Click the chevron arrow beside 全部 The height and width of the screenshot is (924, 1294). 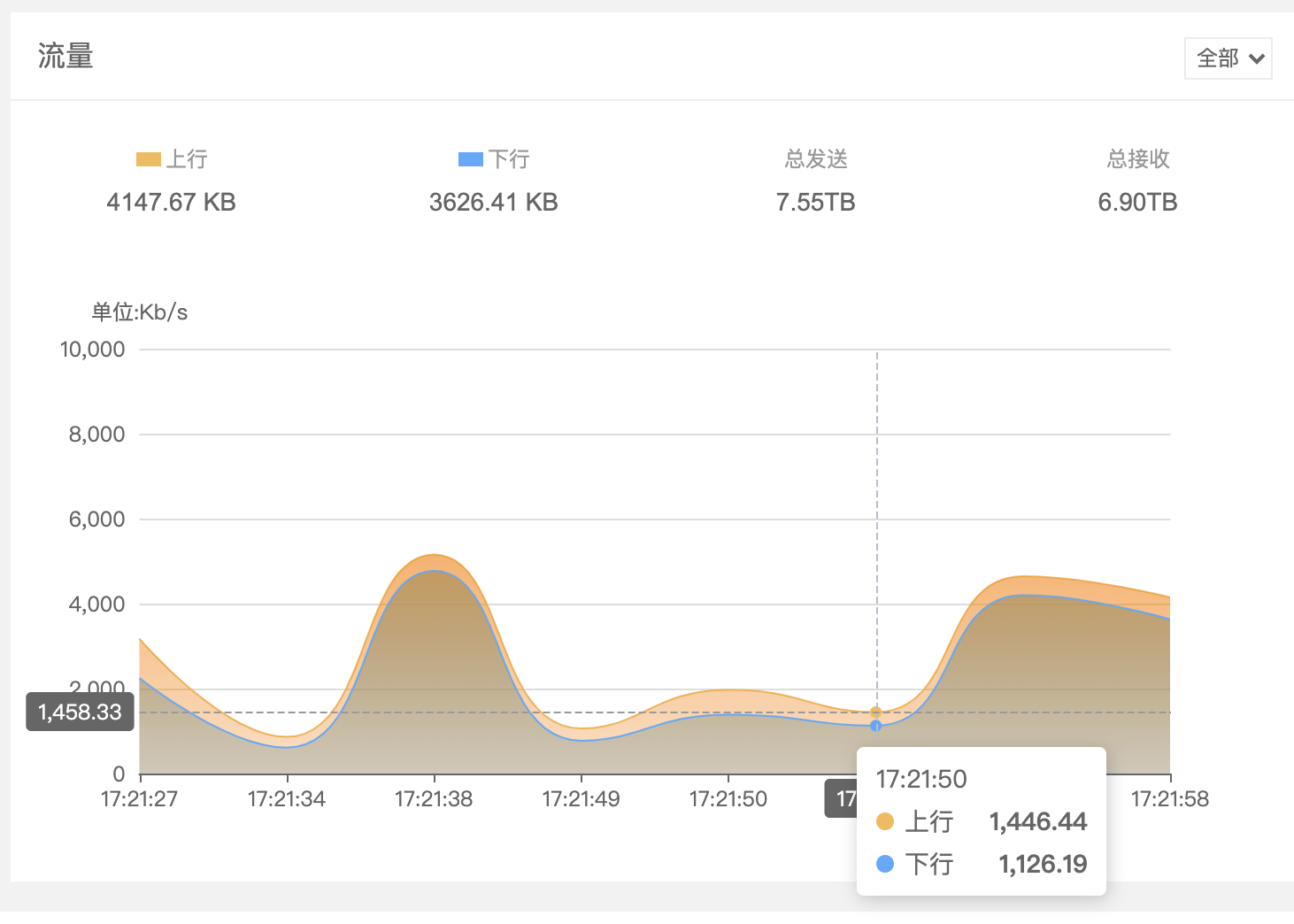pyautogui.click(x=1256, y=59)
